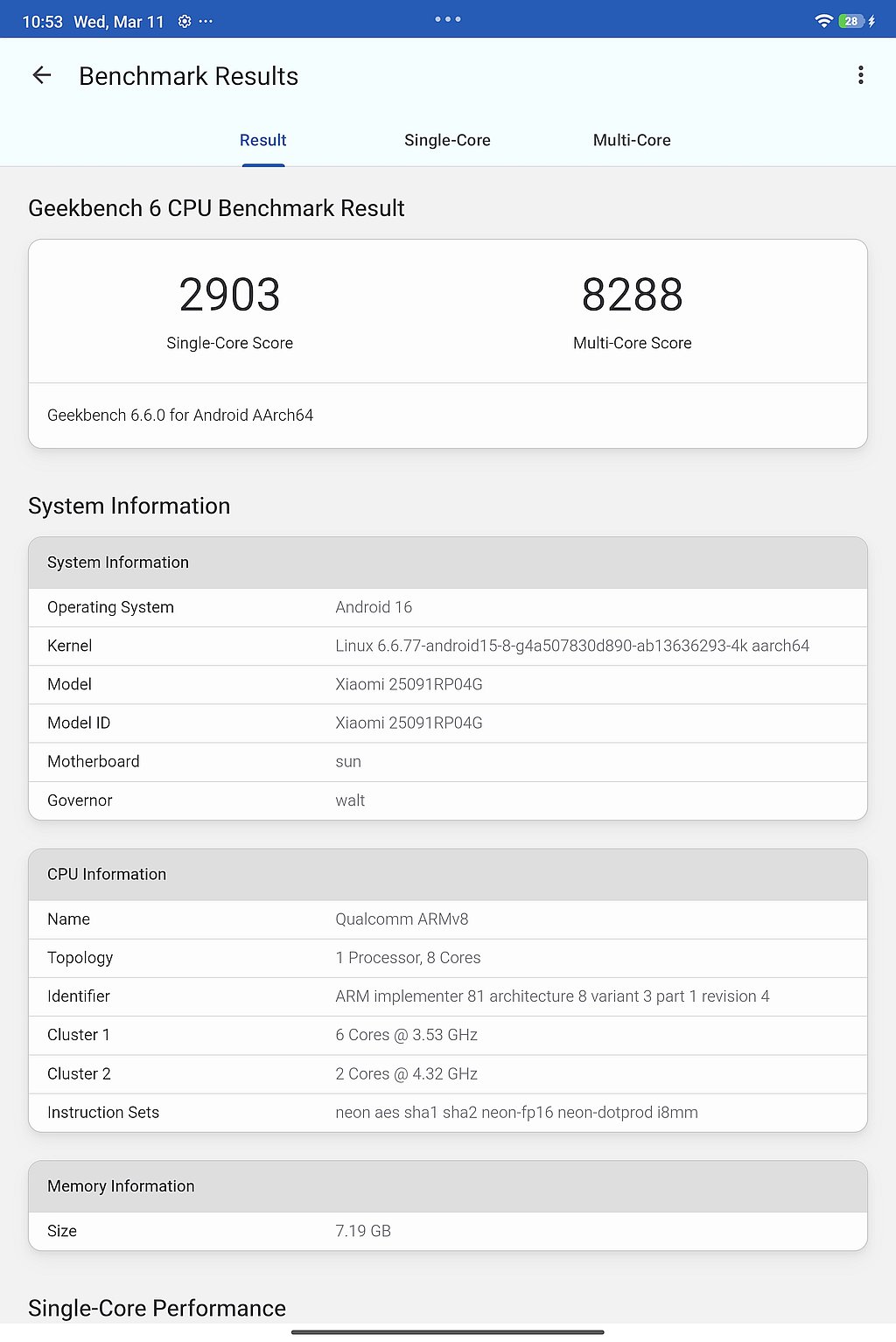The height and width of the screenshot is (1342, 896).
Task: Tap the 8288 multi-core score
Action: pyautogui.click(x=632, y=295)
